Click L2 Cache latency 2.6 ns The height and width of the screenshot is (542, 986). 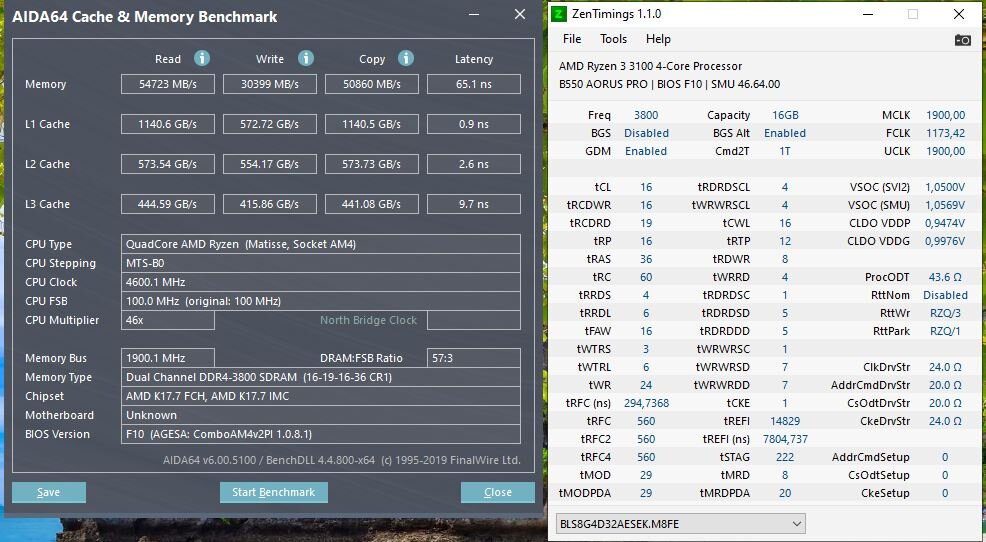tap(474, 164)
